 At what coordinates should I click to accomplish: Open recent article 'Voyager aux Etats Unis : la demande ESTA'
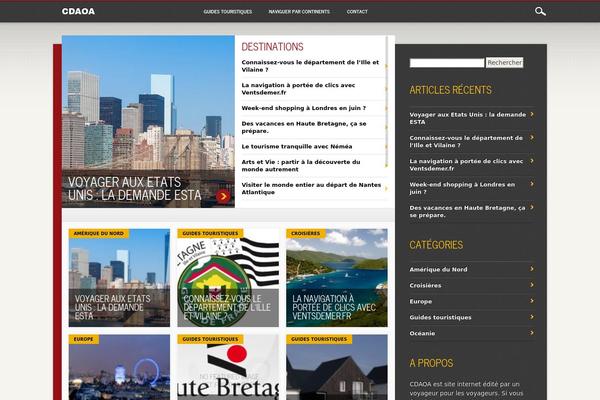coord(468,118)
